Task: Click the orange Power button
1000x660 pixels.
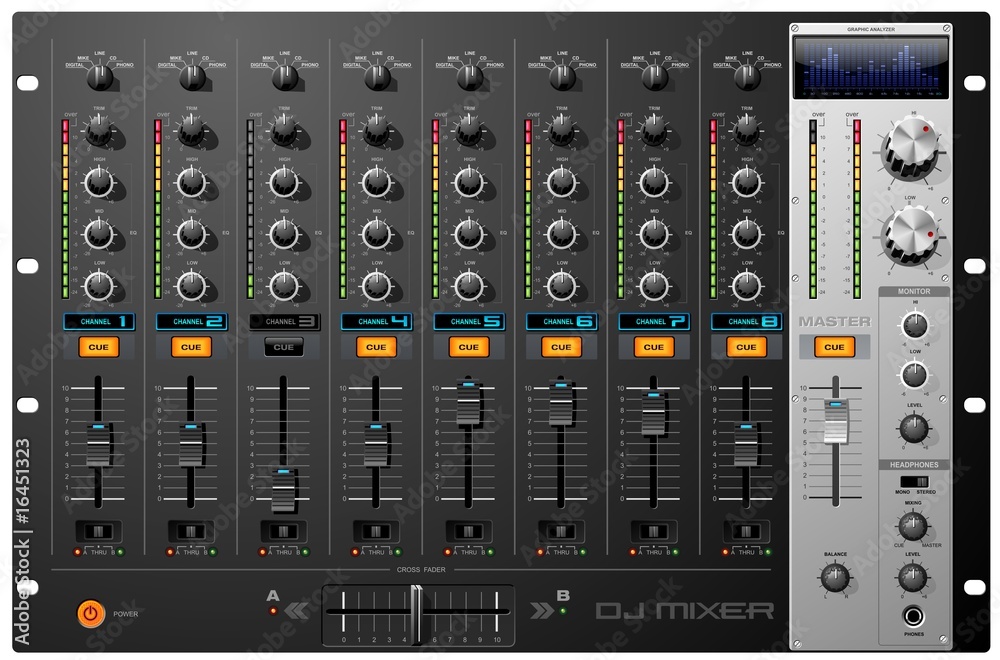Action: click(x=91, y=613)
